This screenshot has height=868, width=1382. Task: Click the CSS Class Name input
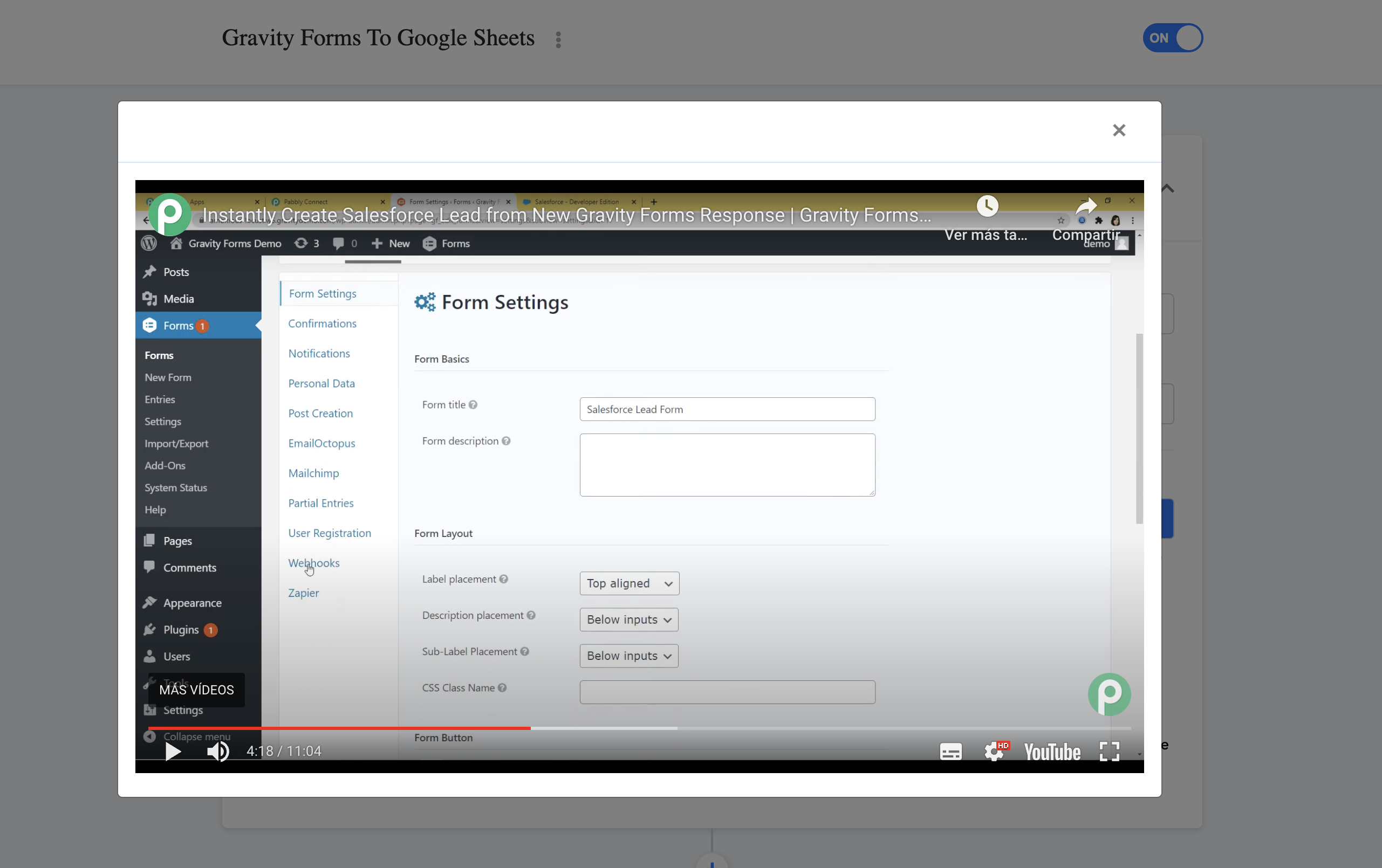727,692
